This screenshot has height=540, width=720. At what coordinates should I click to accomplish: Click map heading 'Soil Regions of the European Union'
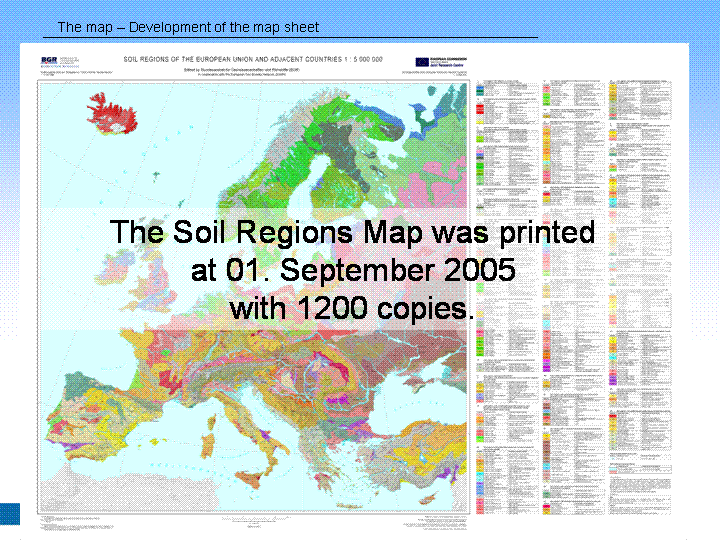[250, 59]
